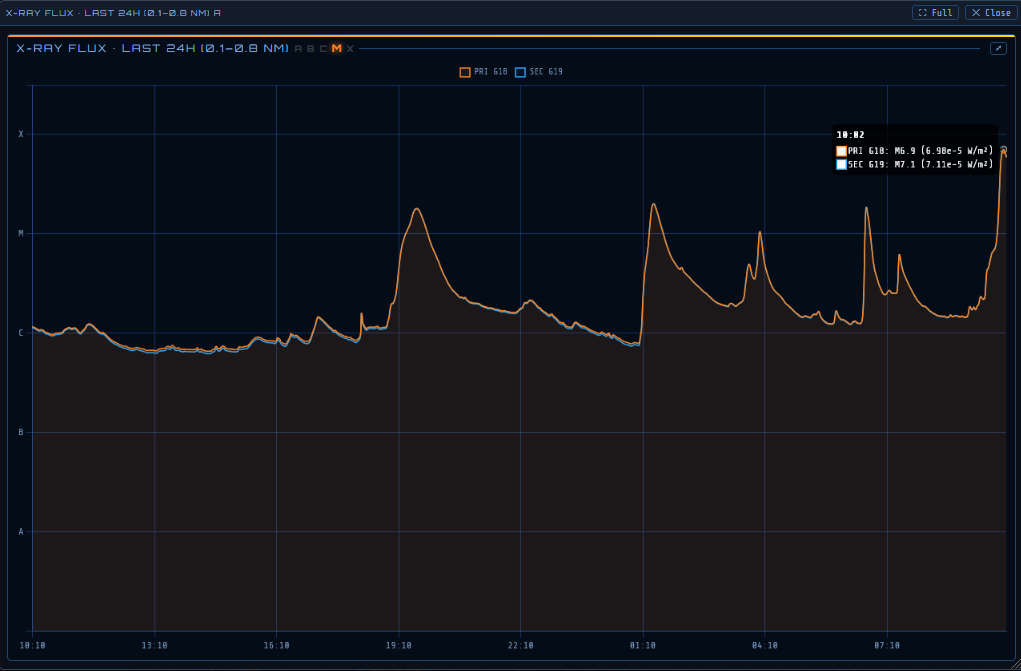Click the Full screen button

pyautogui.click(x=935, y=12)
